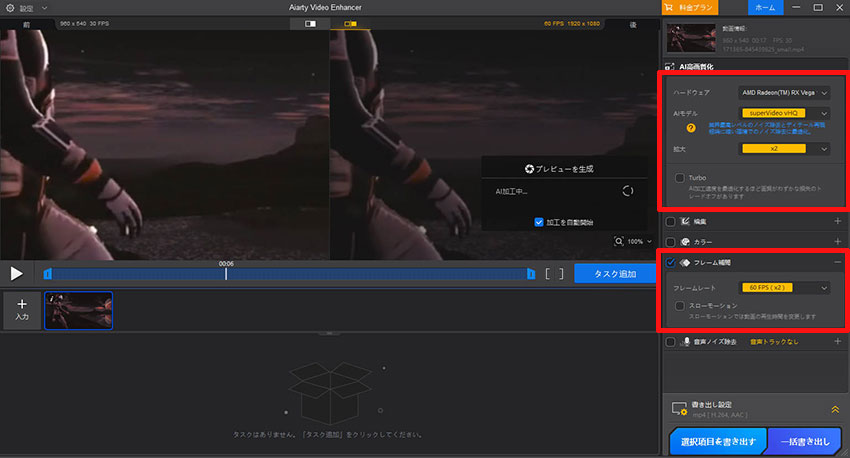Click the blue AI model description text

(767, 128)
